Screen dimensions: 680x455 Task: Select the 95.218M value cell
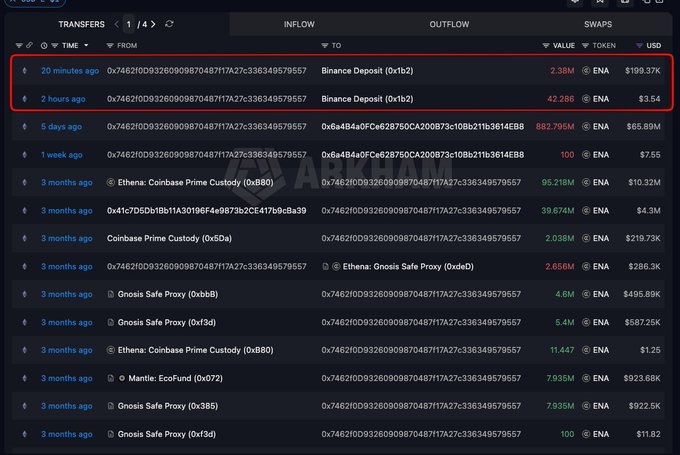pos(558,183)
